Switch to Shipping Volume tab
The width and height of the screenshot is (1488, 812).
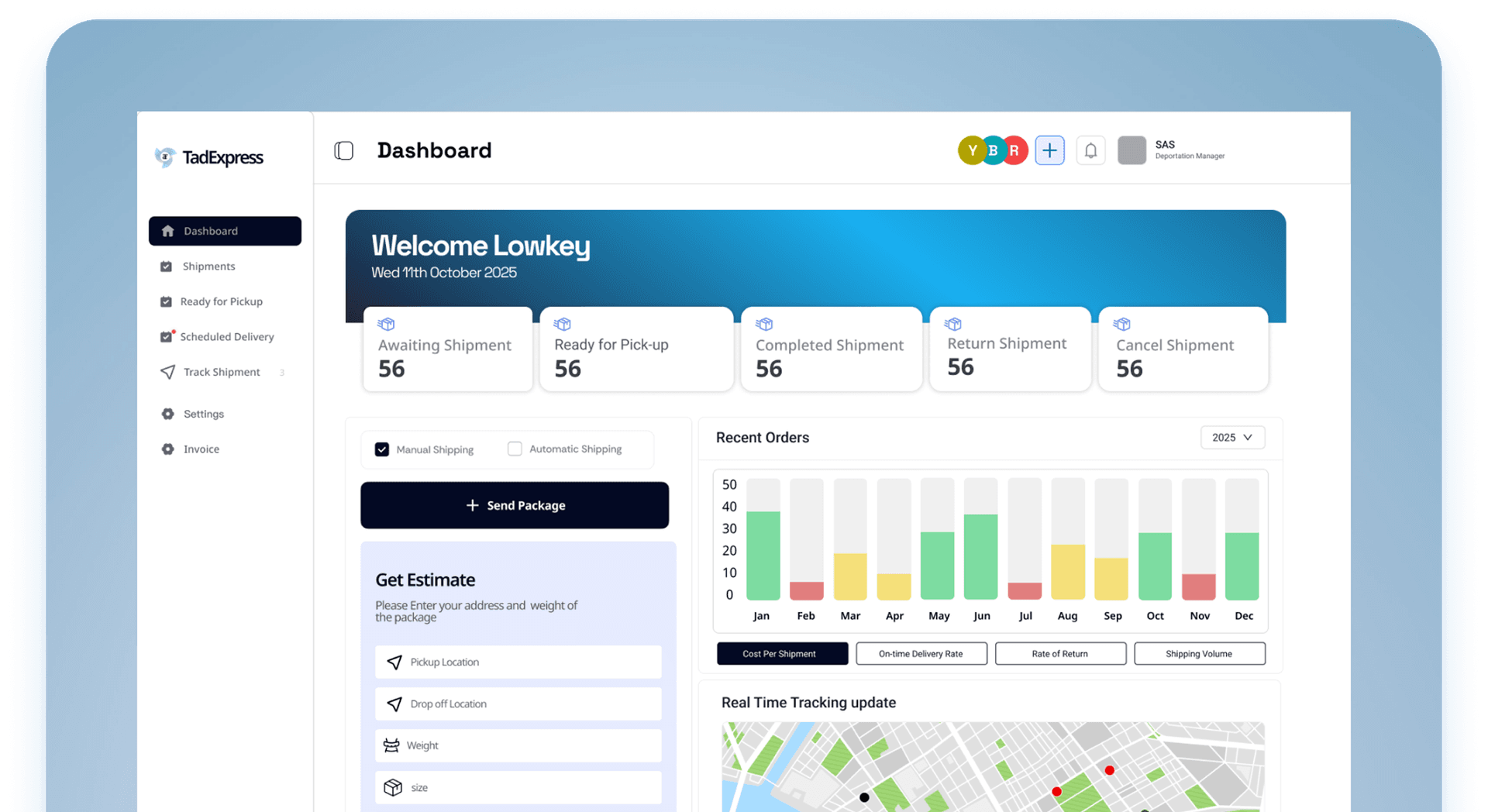tap(1199, 654)
